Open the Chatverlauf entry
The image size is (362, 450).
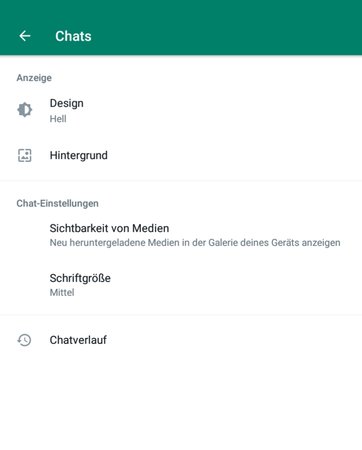181,340
